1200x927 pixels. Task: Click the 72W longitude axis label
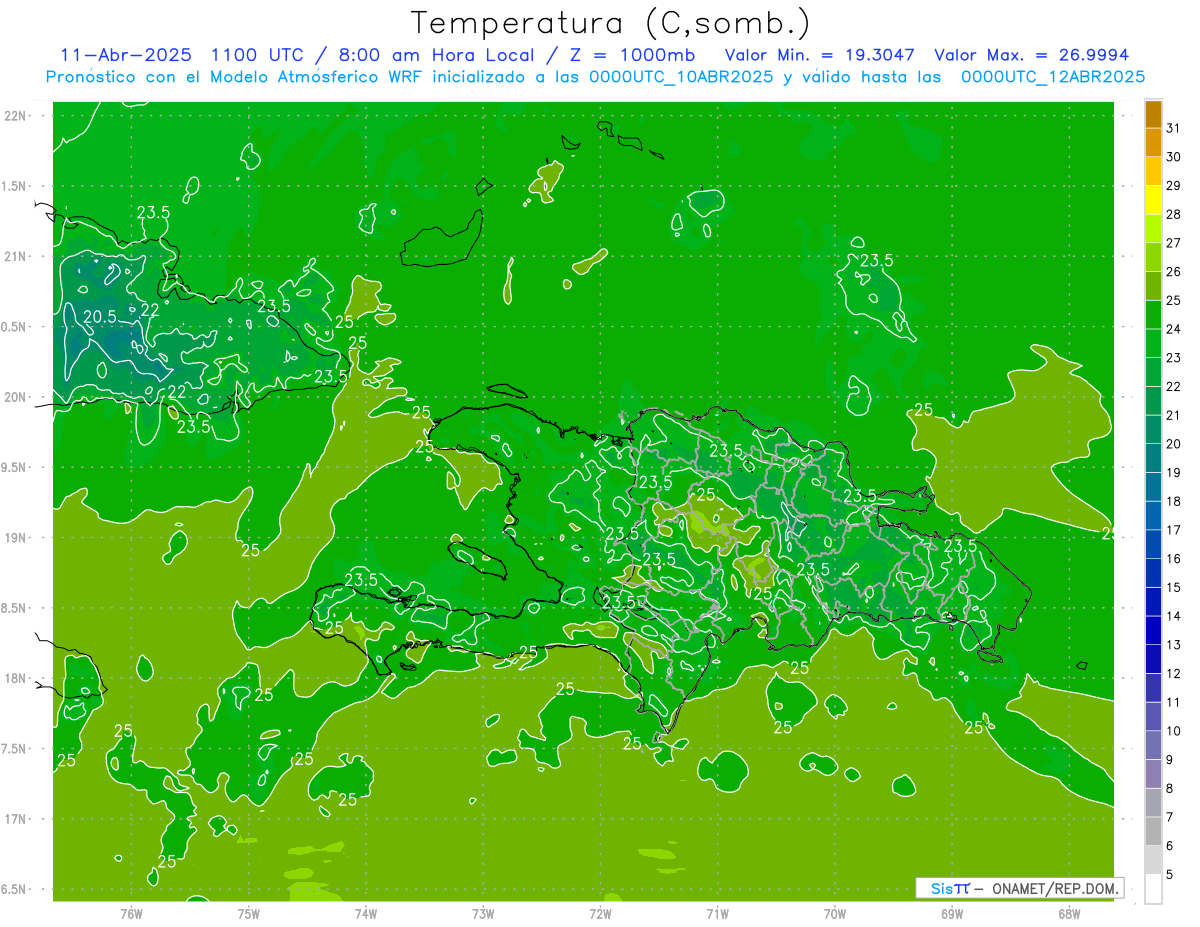click(x=600, y=914)
